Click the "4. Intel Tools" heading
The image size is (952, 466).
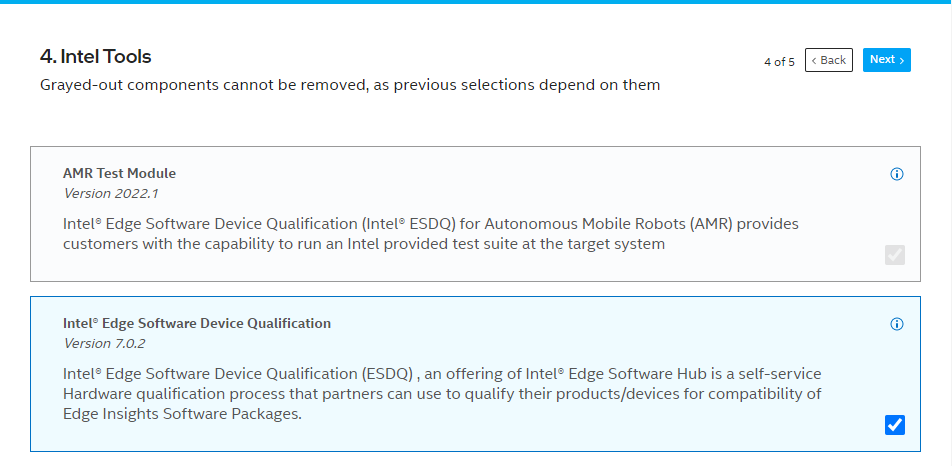(x=96, y=57)
